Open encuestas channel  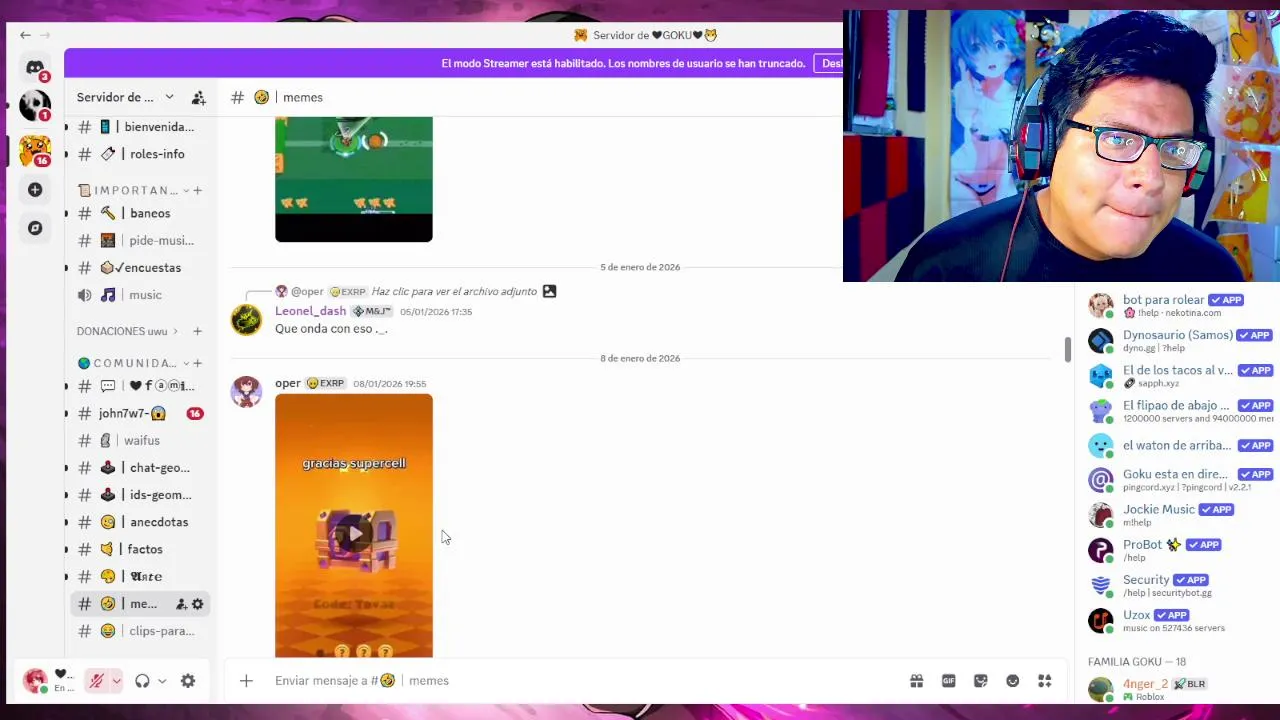click(x=140, y=268)
